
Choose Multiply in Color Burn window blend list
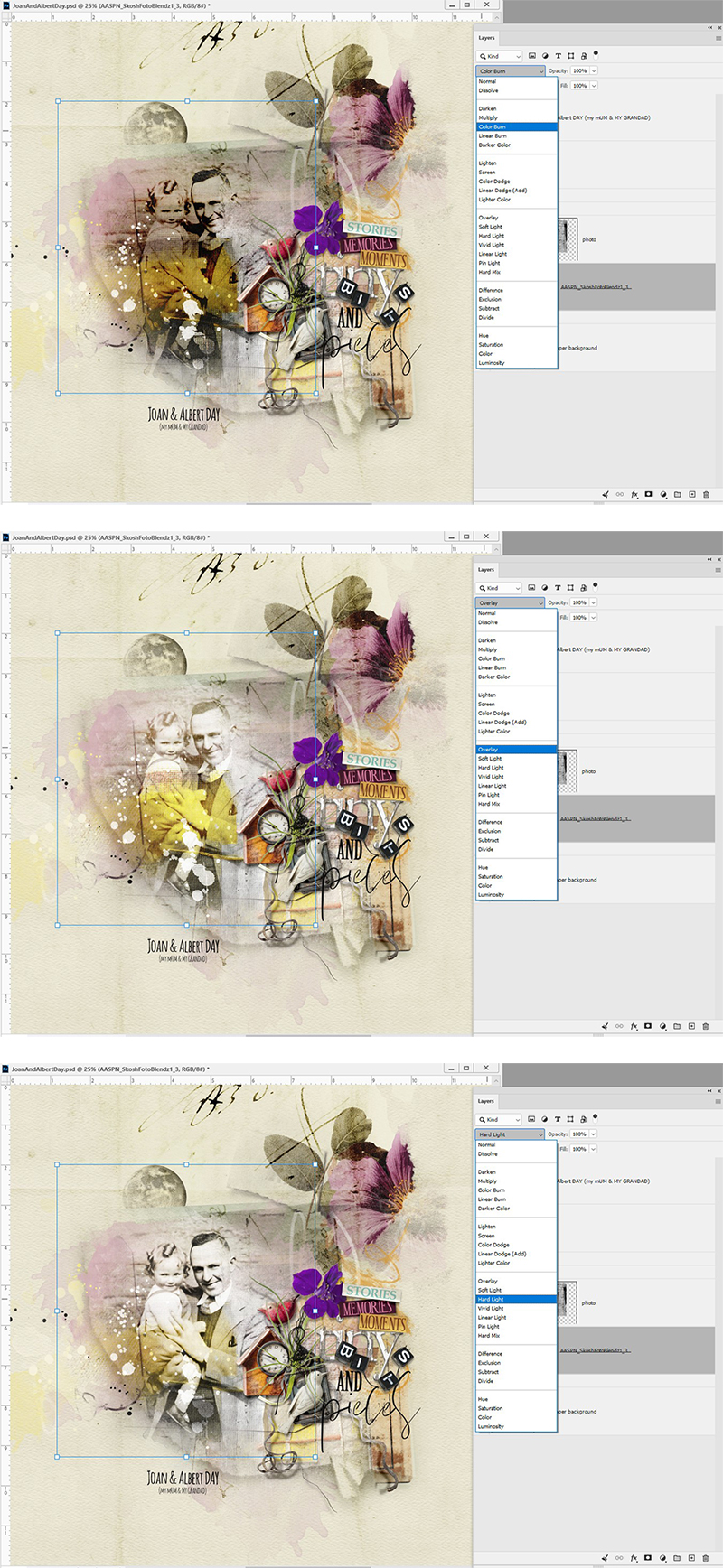[x=517, y=117]
